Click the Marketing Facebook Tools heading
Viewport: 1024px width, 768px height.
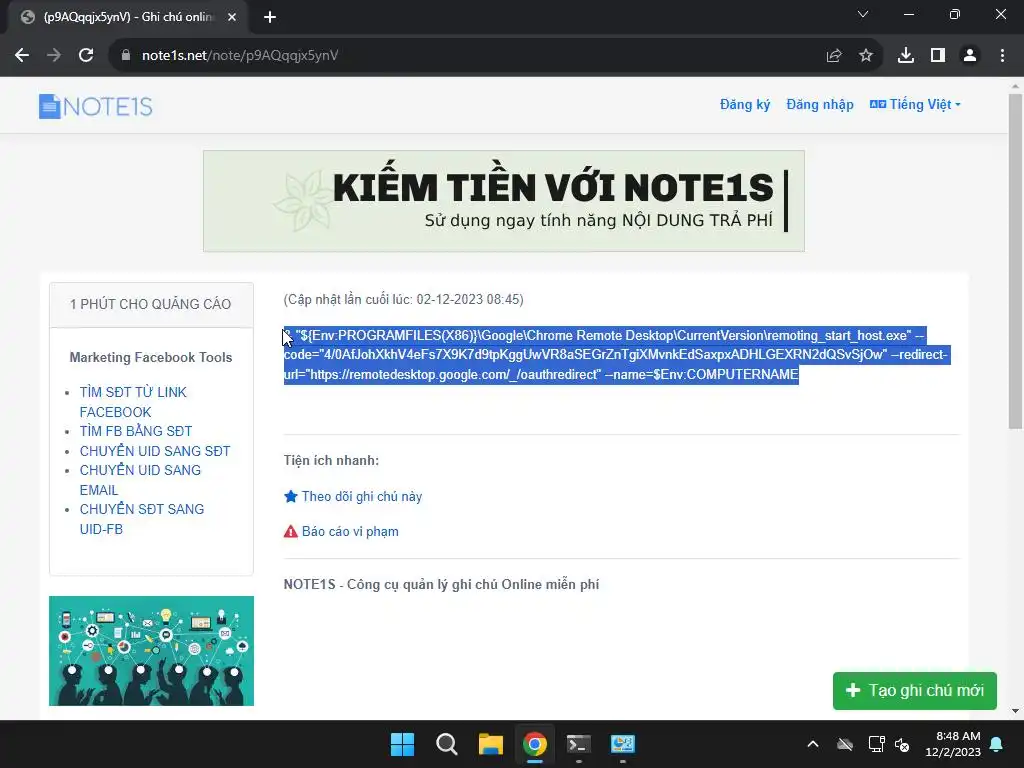(151, 357)
